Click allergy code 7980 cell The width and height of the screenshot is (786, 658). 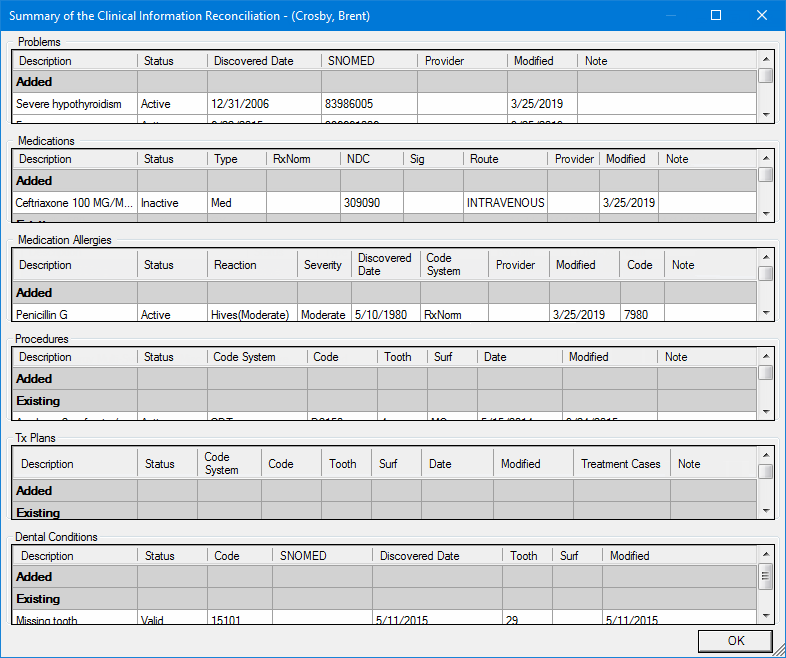click(x=642, y=314)
